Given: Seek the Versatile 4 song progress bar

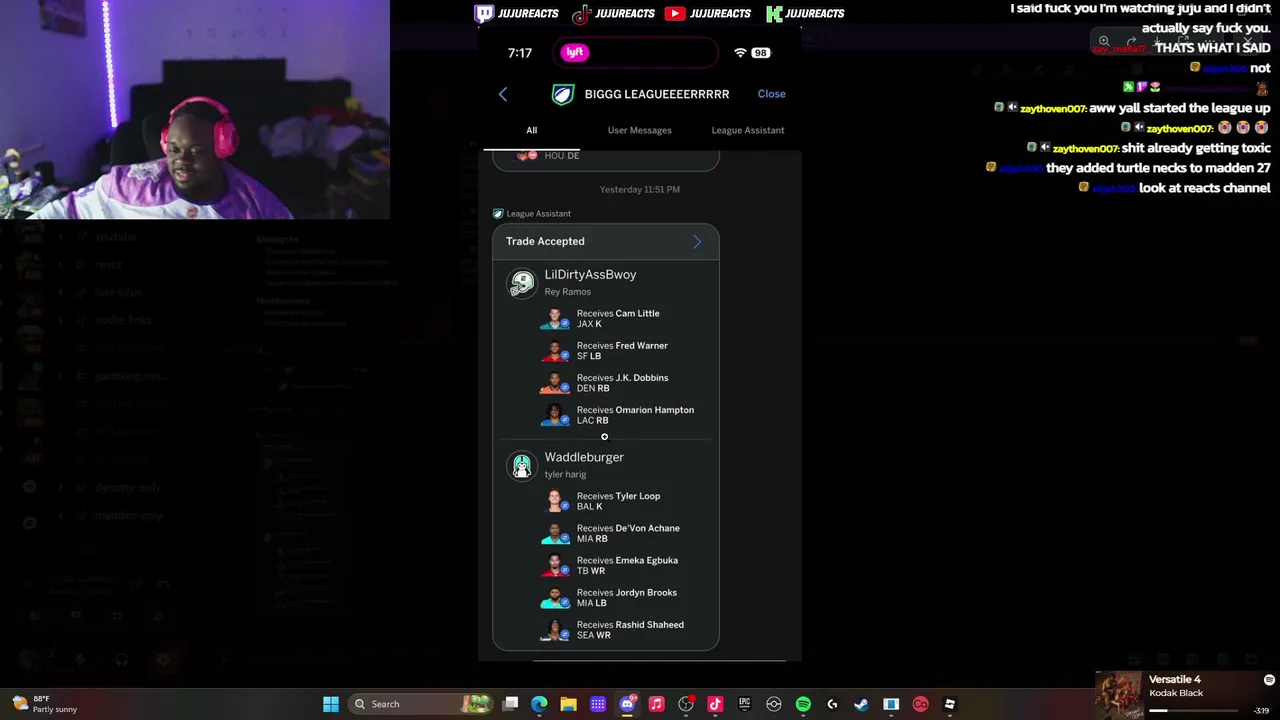Looking at the screenshot, I should click(1195, 710).
